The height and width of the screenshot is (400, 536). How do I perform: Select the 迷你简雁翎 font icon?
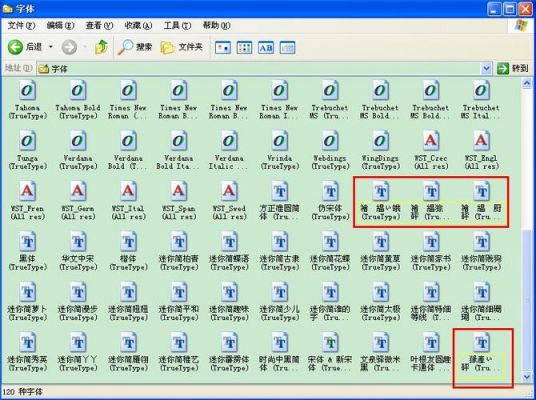(129, 343)
